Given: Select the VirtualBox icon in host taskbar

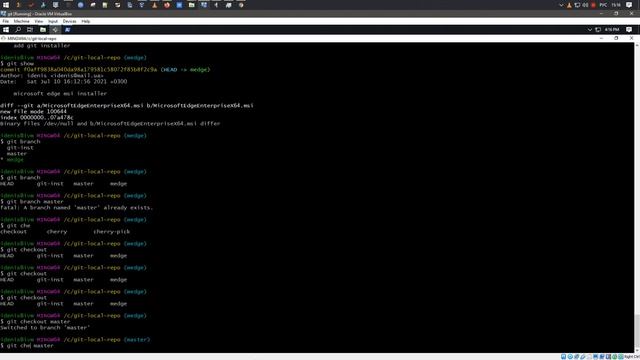Looking at the screenshot, I should (x=204, y=5).
